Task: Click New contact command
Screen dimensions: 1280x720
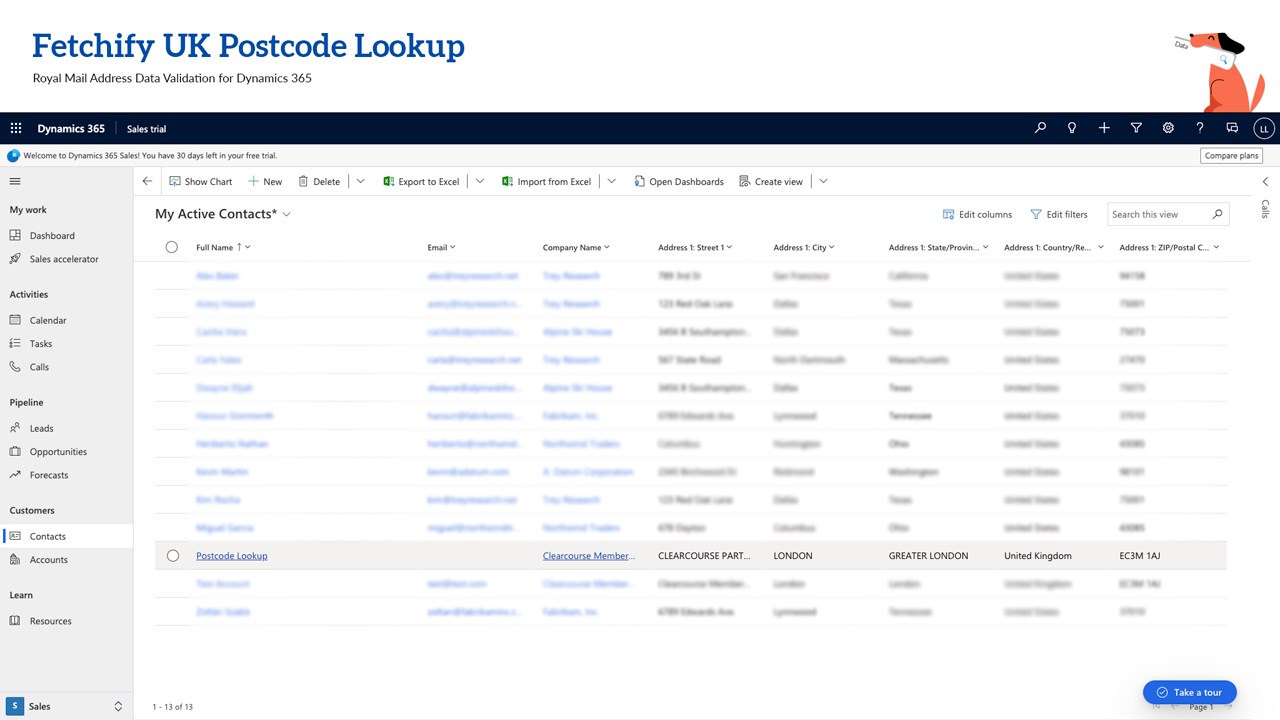Action: coord(265,181)
